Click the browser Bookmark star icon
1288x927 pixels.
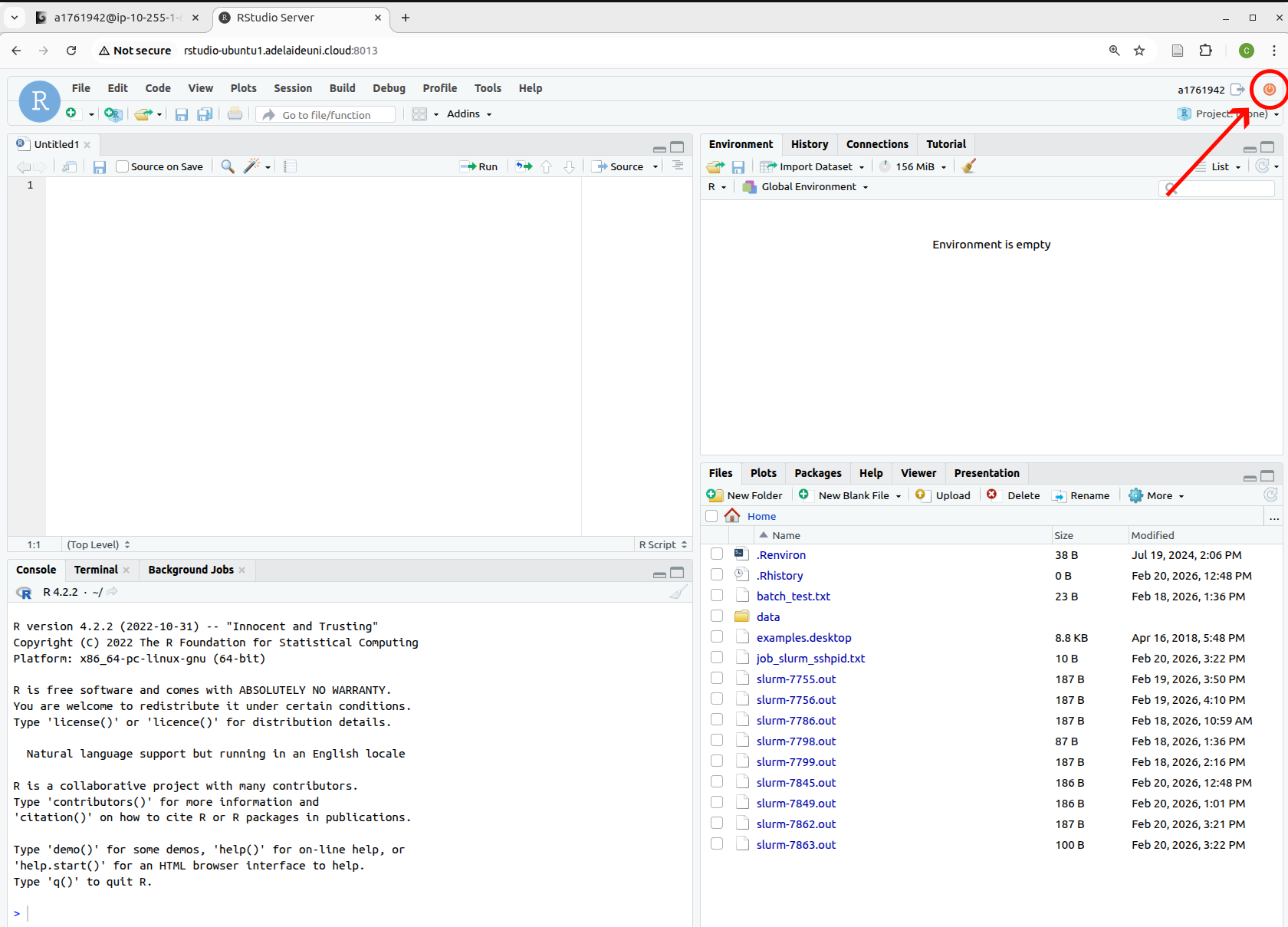(x=1139, y=51)
